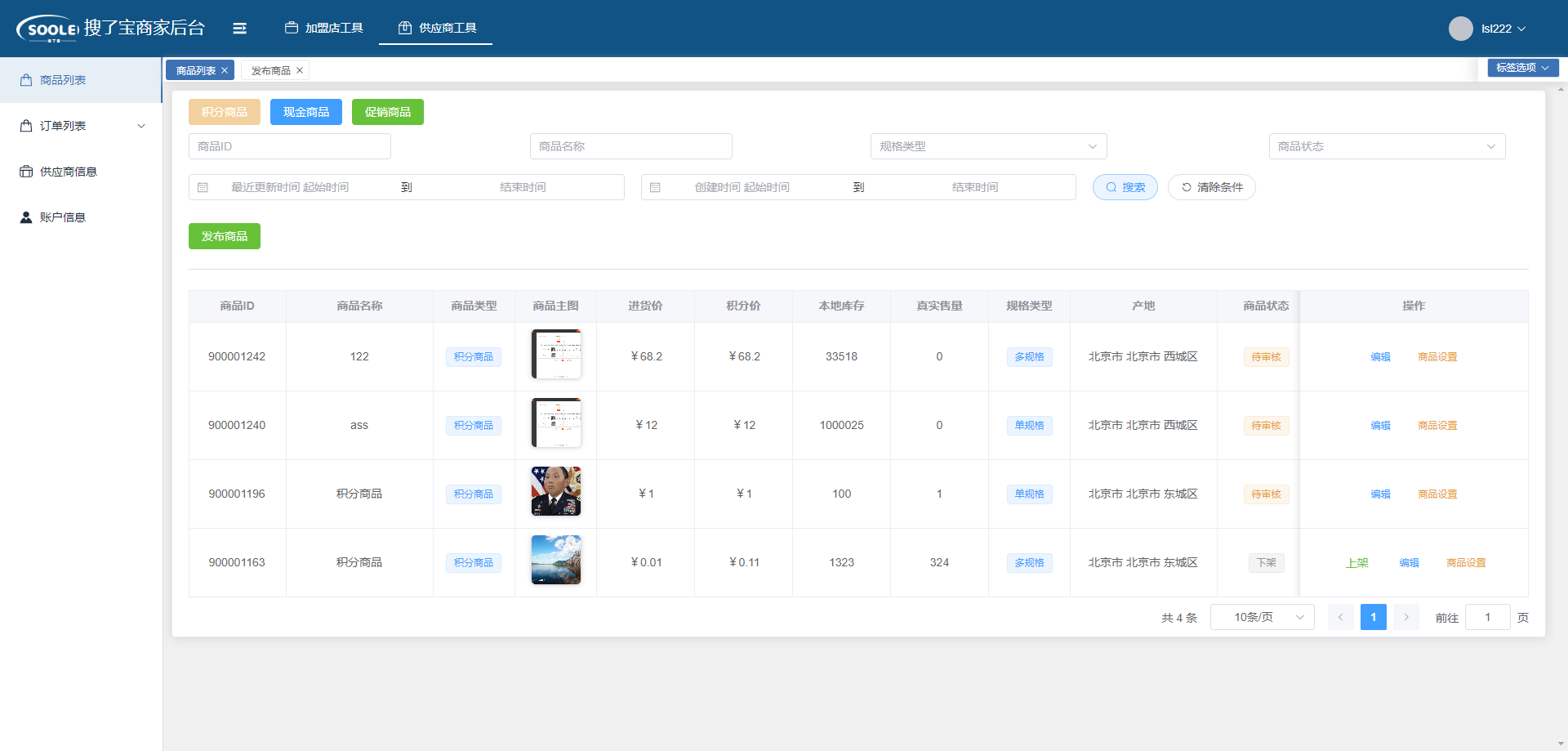
Task: Click the calendar icon in creation time range
Action: [x=655, y=187]
